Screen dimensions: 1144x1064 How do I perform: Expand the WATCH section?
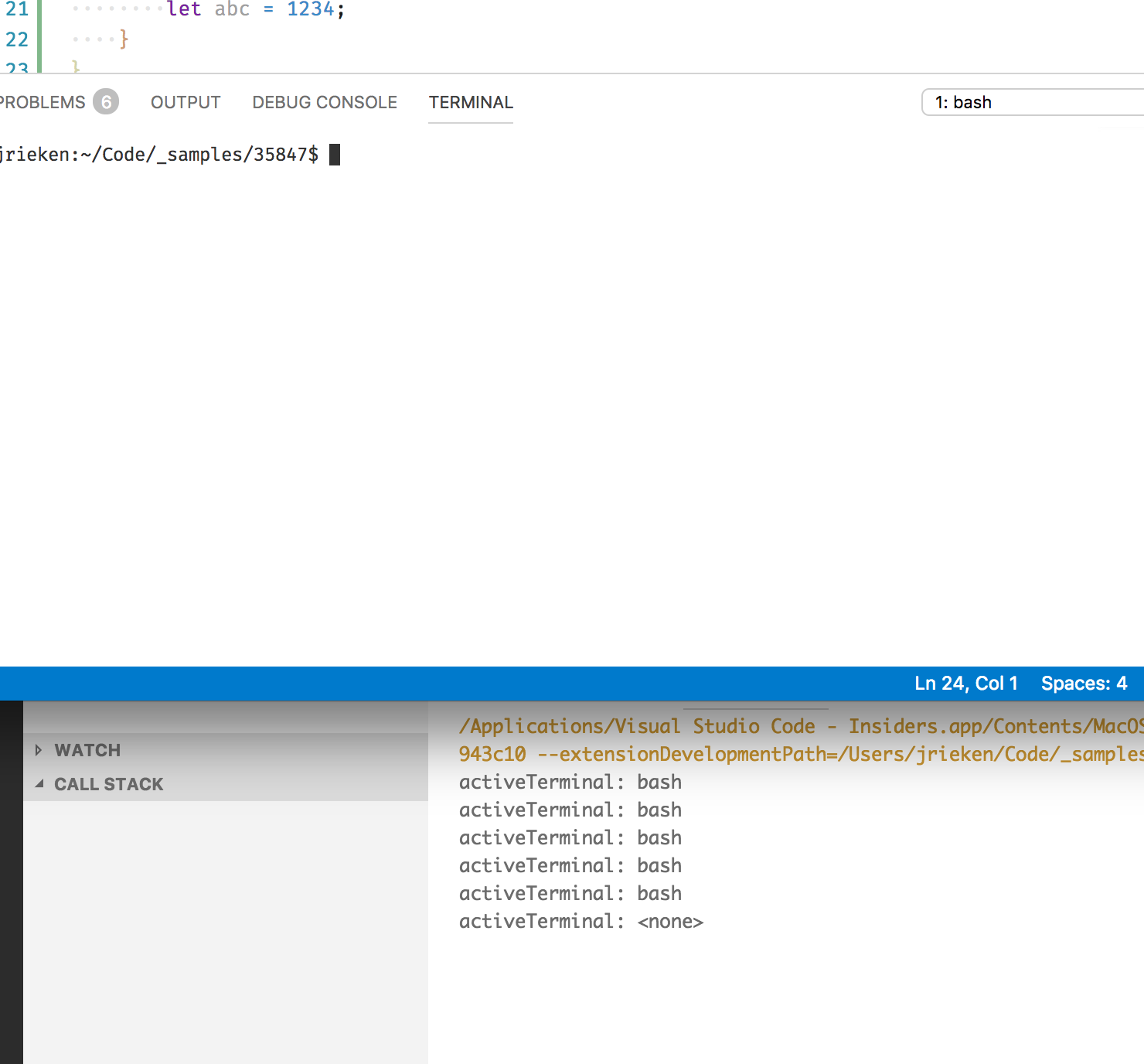(87, 749)
